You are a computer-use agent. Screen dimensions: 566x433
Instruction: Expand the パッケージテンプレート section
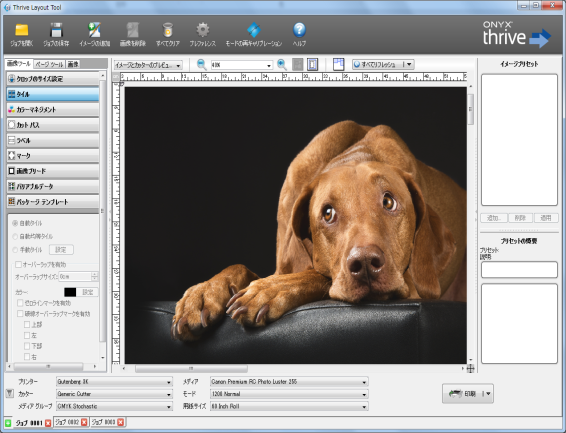tap(53, 202)
